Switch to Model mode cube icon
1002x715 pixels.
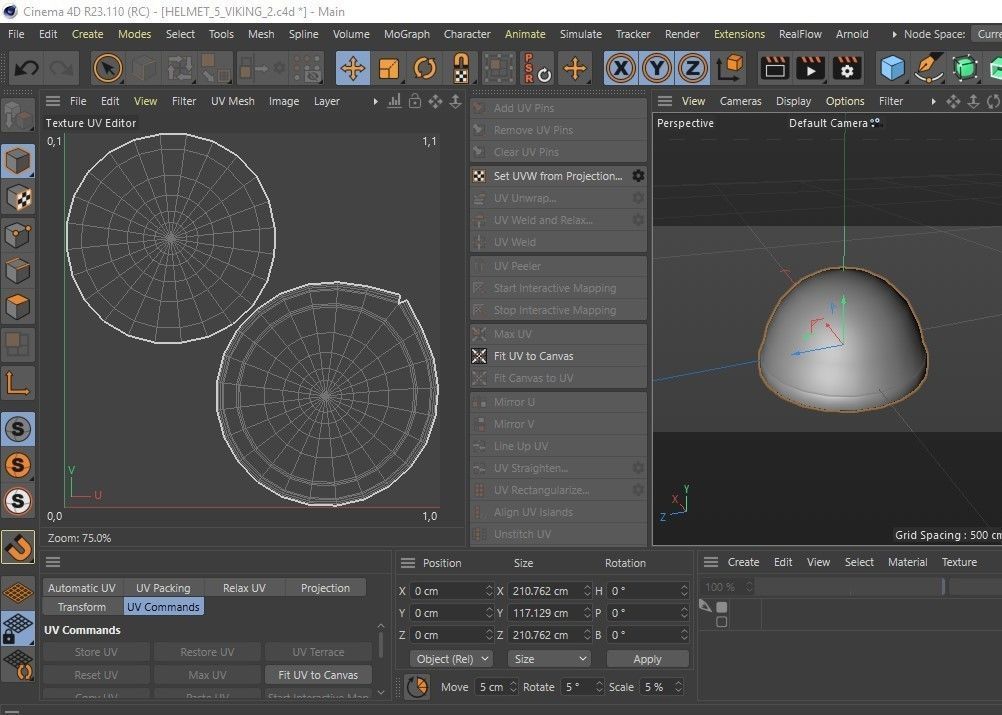pos(17,160)
